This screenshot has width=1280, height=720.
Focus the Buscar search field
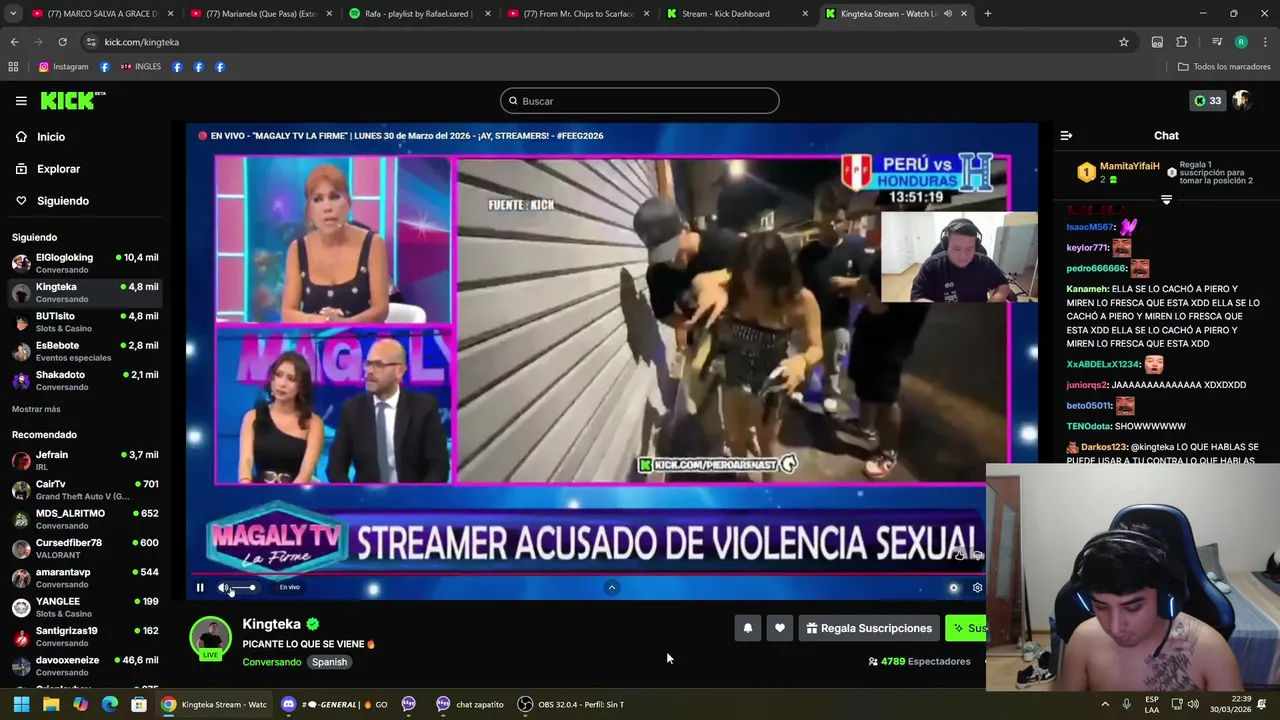click(640, 101)
